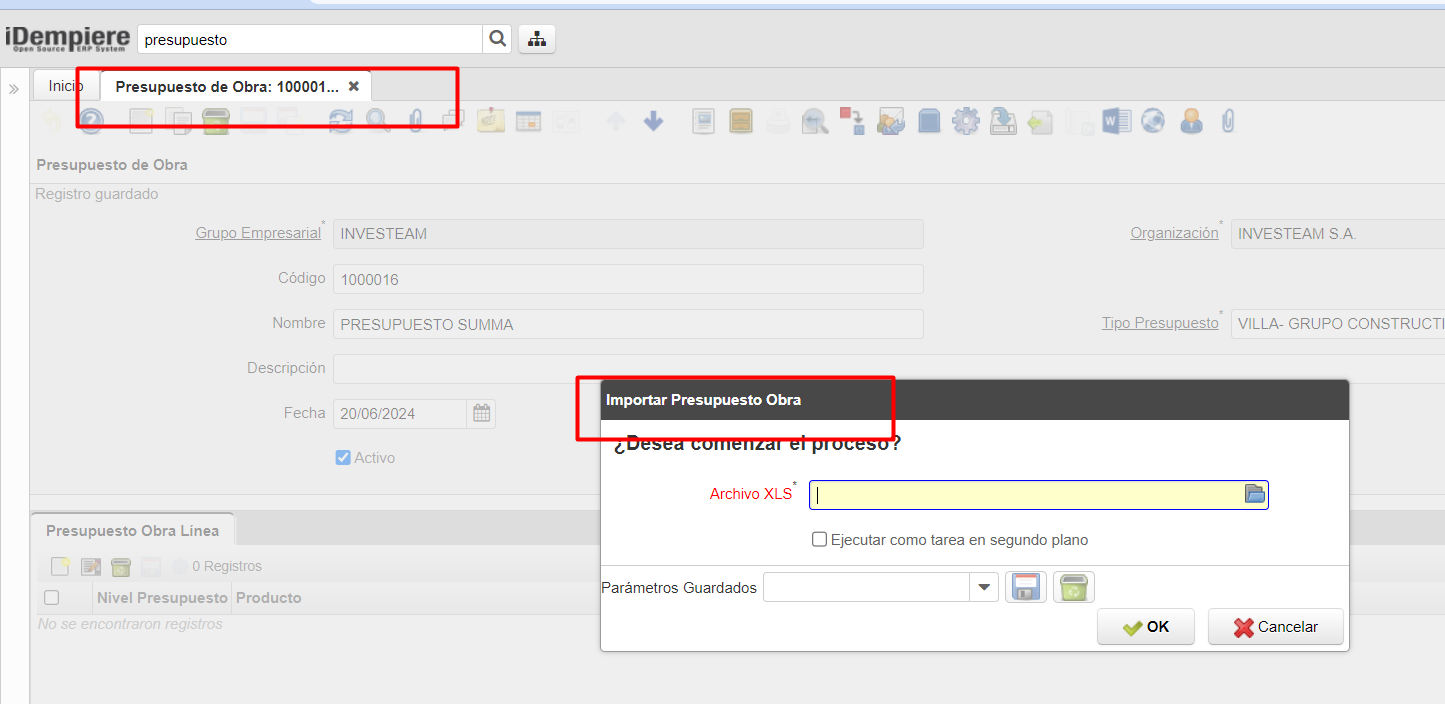Click the Help icon in the main toolbar
The width and height of the screenshot is (1445, 704).
[91, 121]
